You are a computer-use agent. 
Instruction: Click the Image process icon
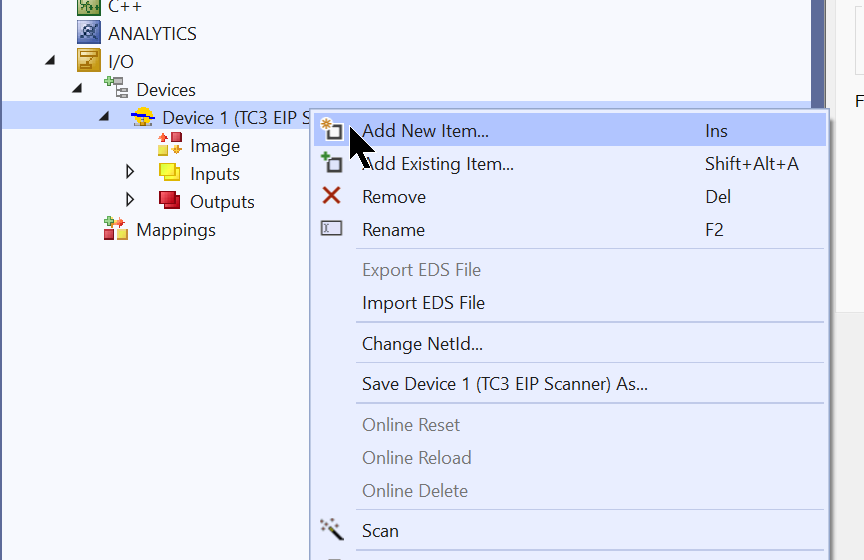point(170,144)
